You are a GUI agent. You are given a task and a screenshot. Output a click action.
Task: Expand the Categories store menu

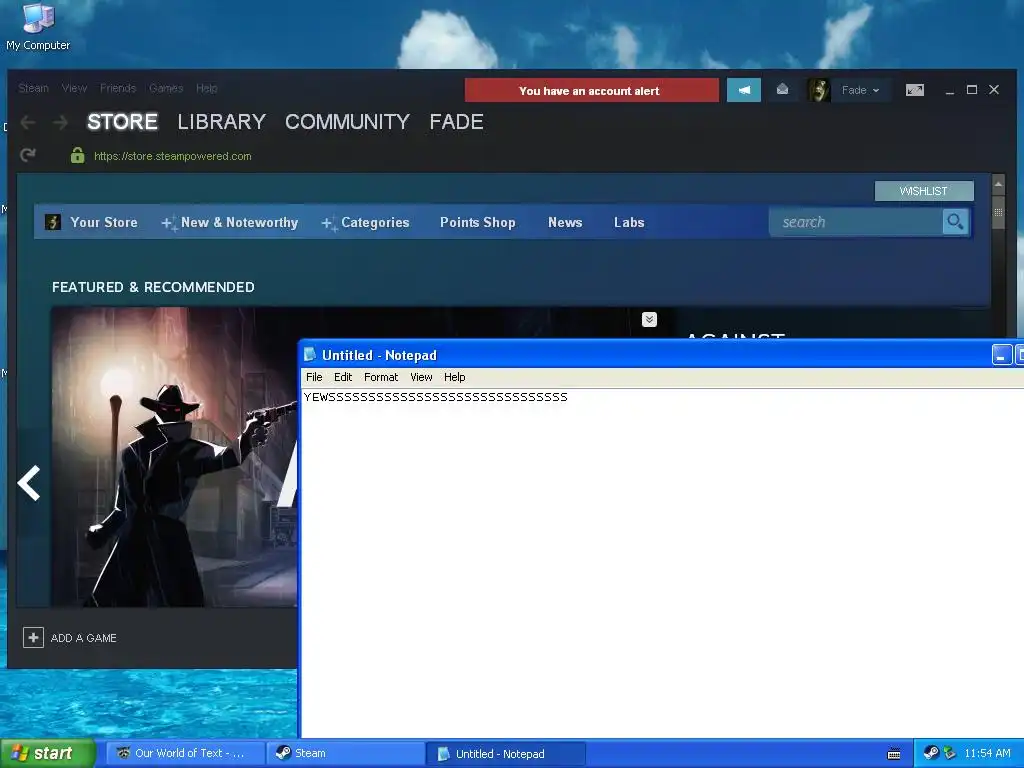(365, 223)
